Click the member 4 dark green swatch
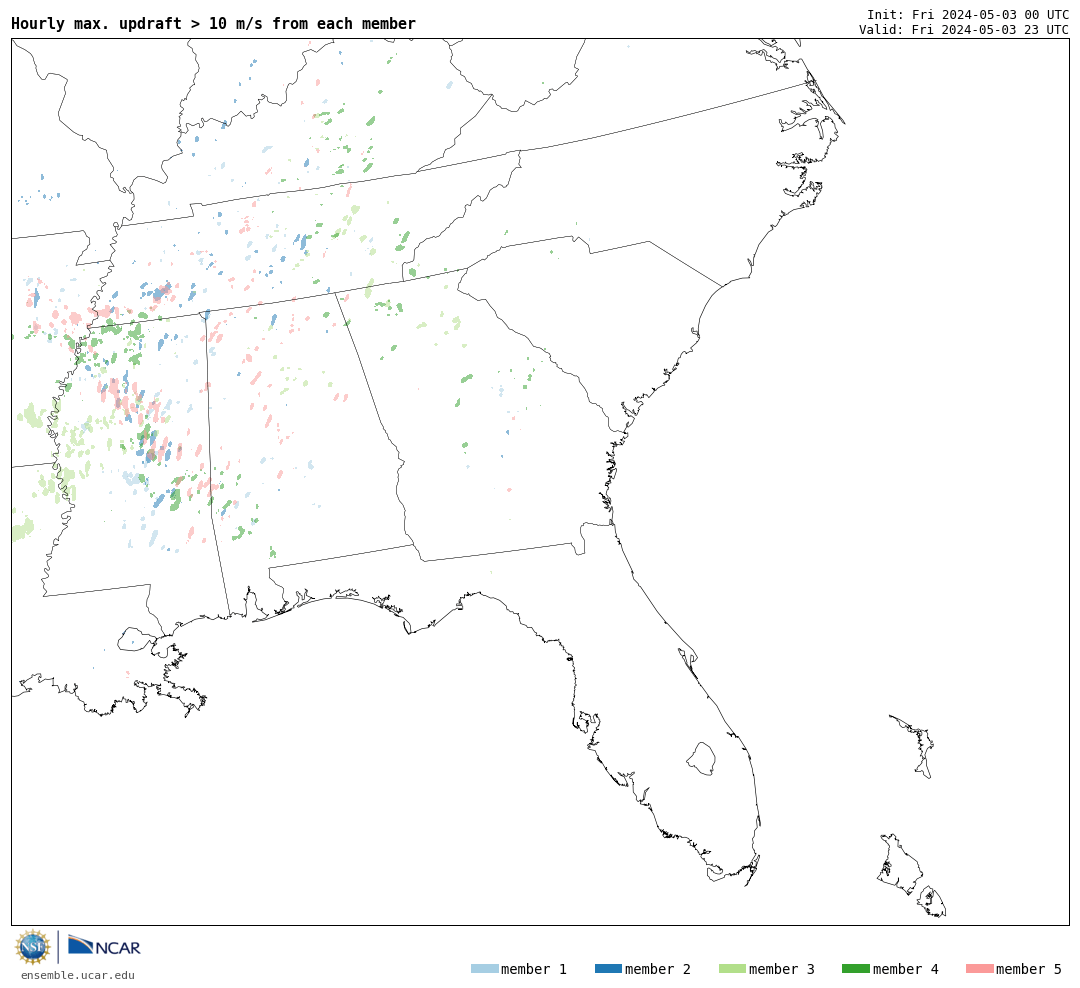The width and height of the screenshot is (1080, 988). pyautogui.click(x=855, y=969)
